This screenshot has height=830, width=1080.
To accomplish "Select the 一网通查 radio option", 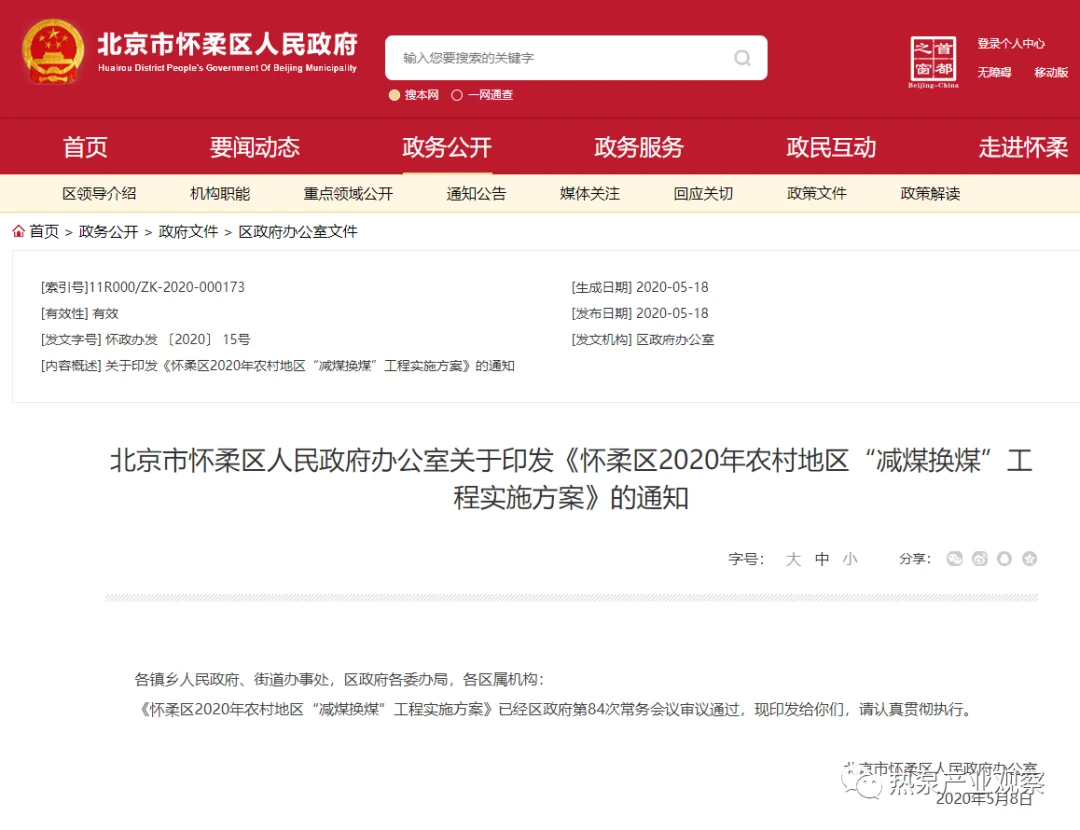I will point(457,95).
